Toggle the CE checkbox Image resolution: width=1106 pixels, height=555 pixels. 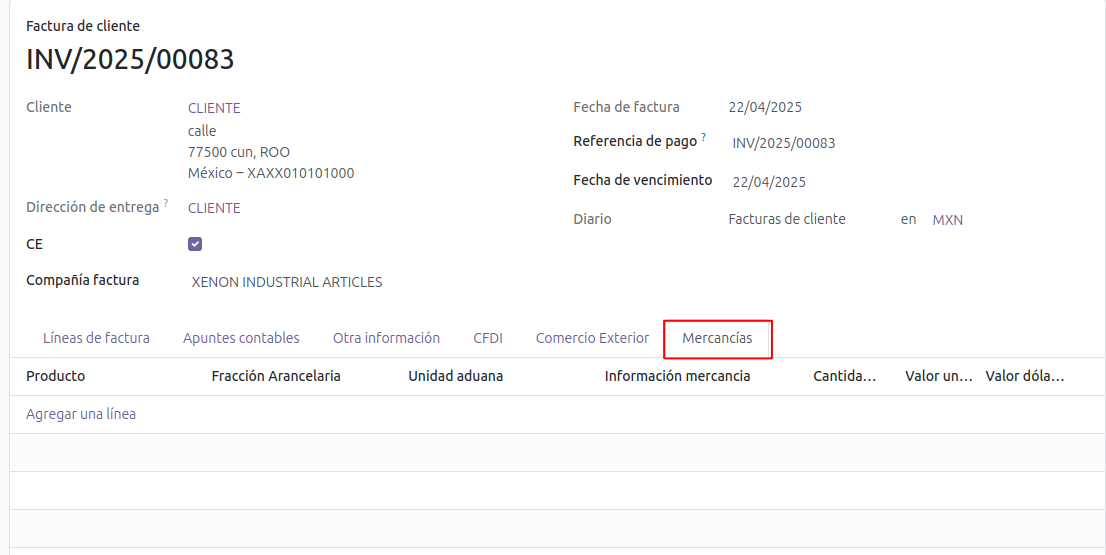click(x=195, y=244)
